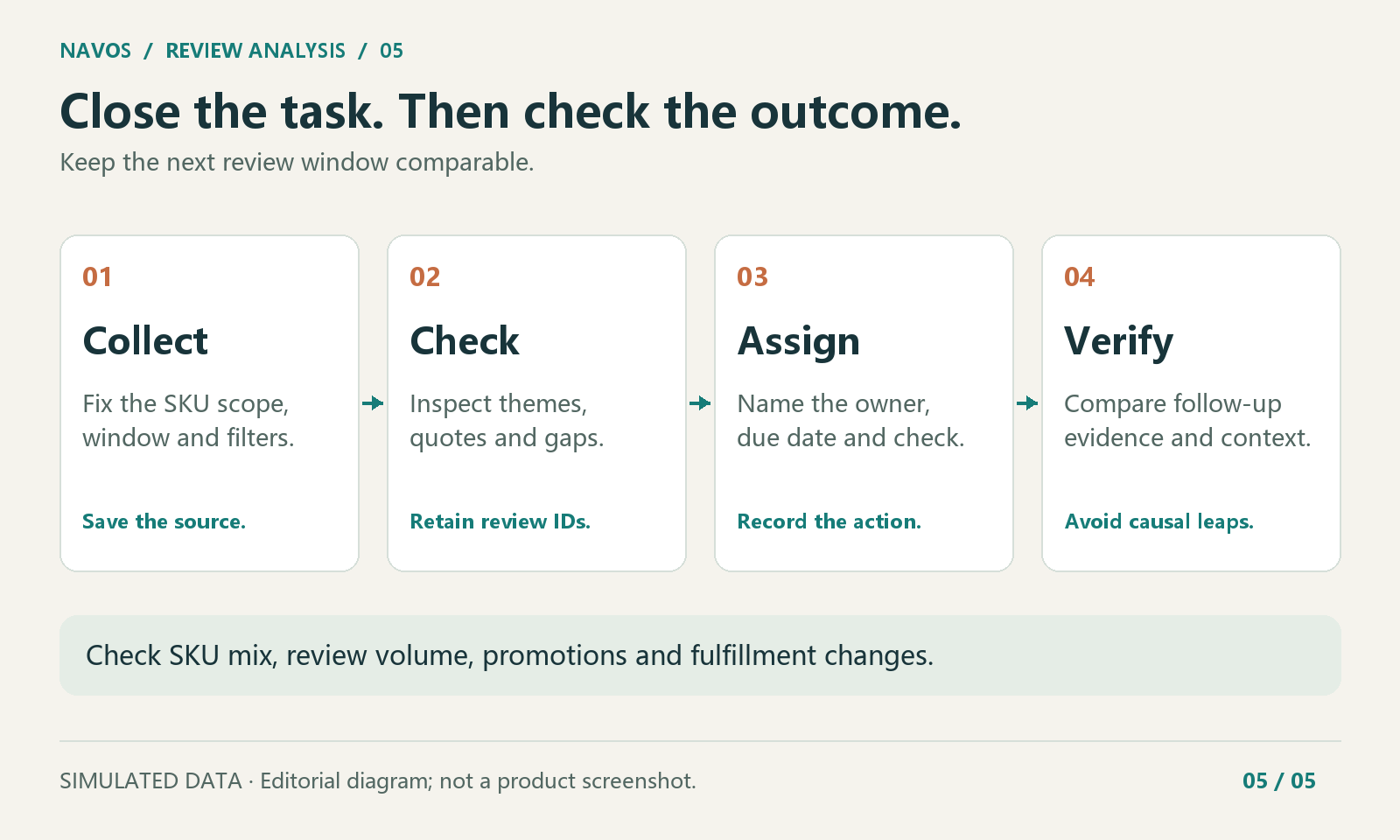1400x840 pixels.
Task: Click the arrow between Assign and Verify
Action: 1027,403
